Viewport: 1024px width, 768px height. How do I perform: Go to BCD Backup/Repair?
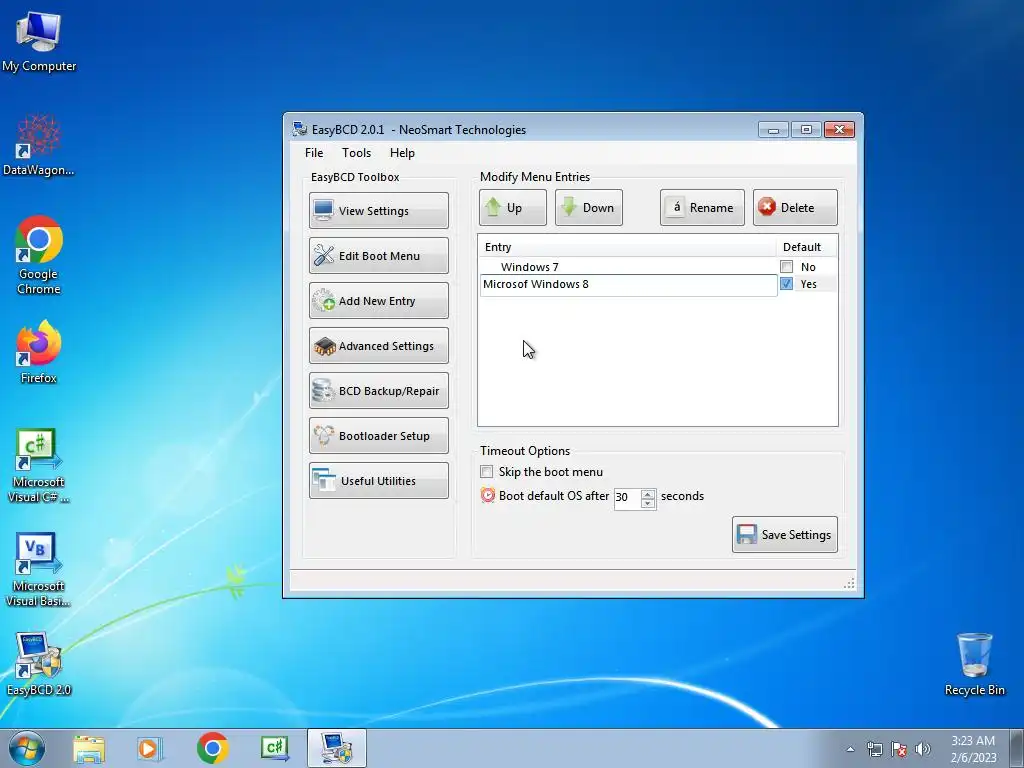pyautogui.click(x=379, y=391)
